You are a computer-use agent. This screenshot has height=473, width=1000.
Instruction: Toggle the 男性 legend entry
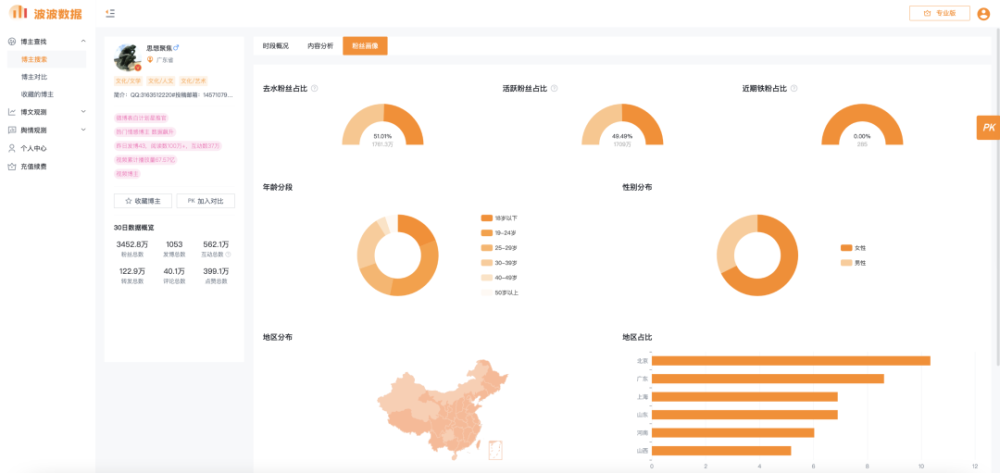click(853, 263)
